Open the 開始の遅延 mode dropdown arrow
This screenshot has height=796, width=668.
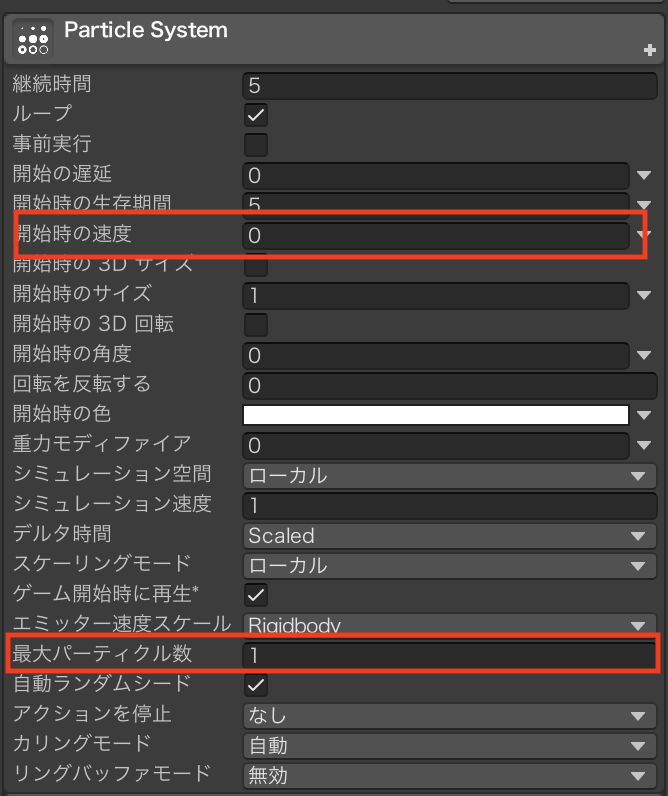click(x=644, y=175)
